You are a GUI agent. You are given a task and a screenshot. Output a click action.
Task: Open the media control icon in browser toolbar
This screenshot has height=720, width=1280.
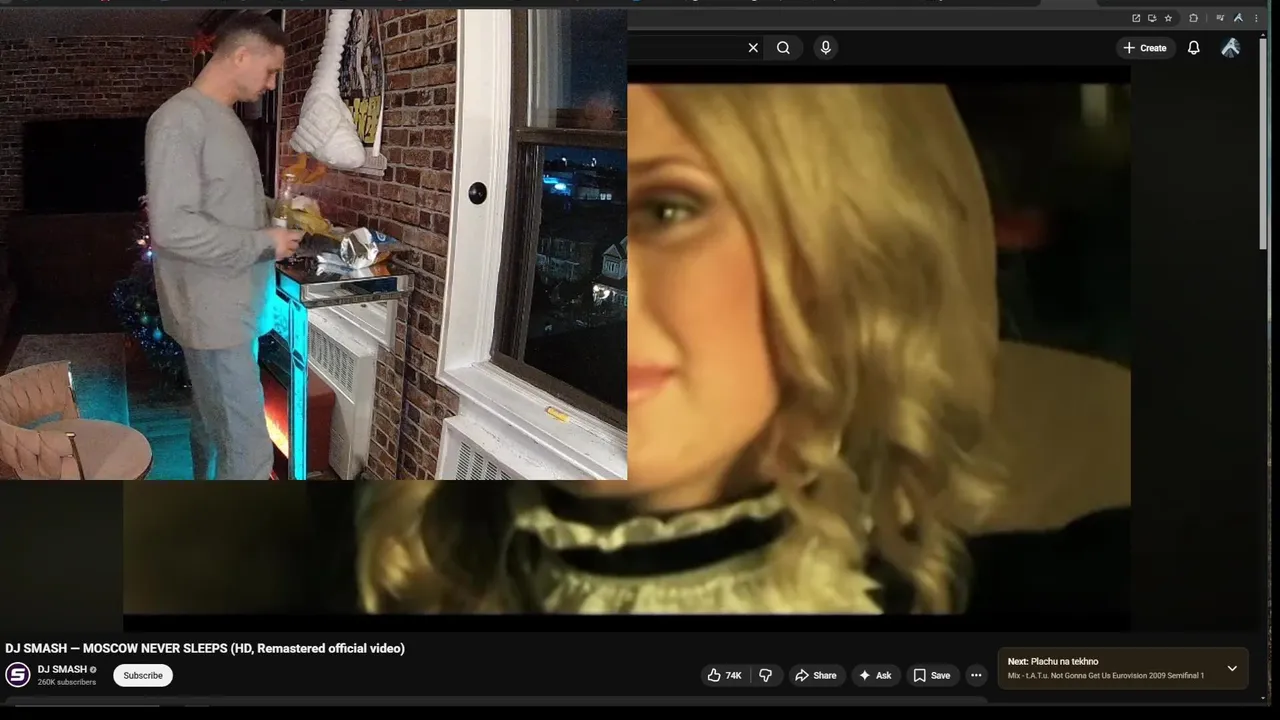click(x=1220, y=18)
